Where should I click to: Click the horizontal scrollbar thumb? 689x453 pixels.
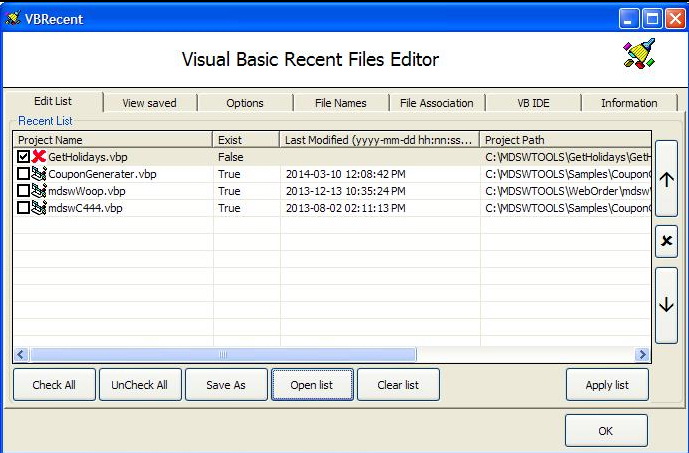point(223,354)
